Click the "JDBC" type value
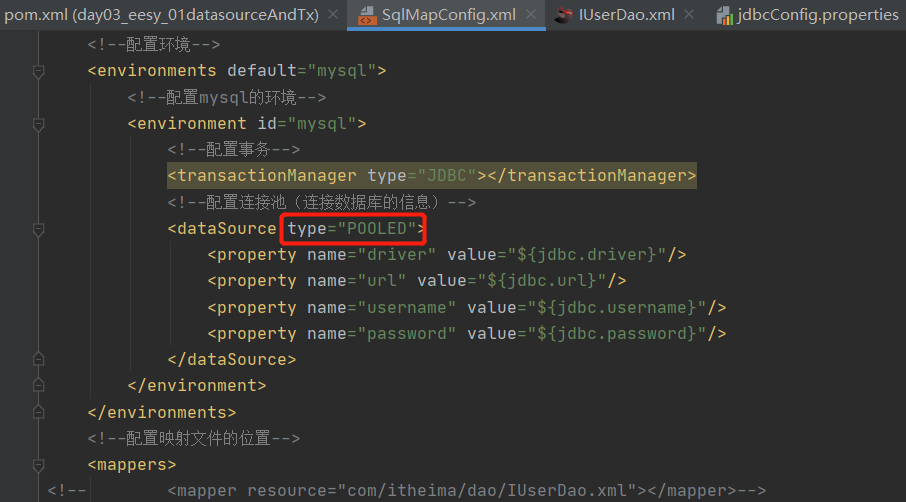 pyautogui.click(x=447, y=176)
